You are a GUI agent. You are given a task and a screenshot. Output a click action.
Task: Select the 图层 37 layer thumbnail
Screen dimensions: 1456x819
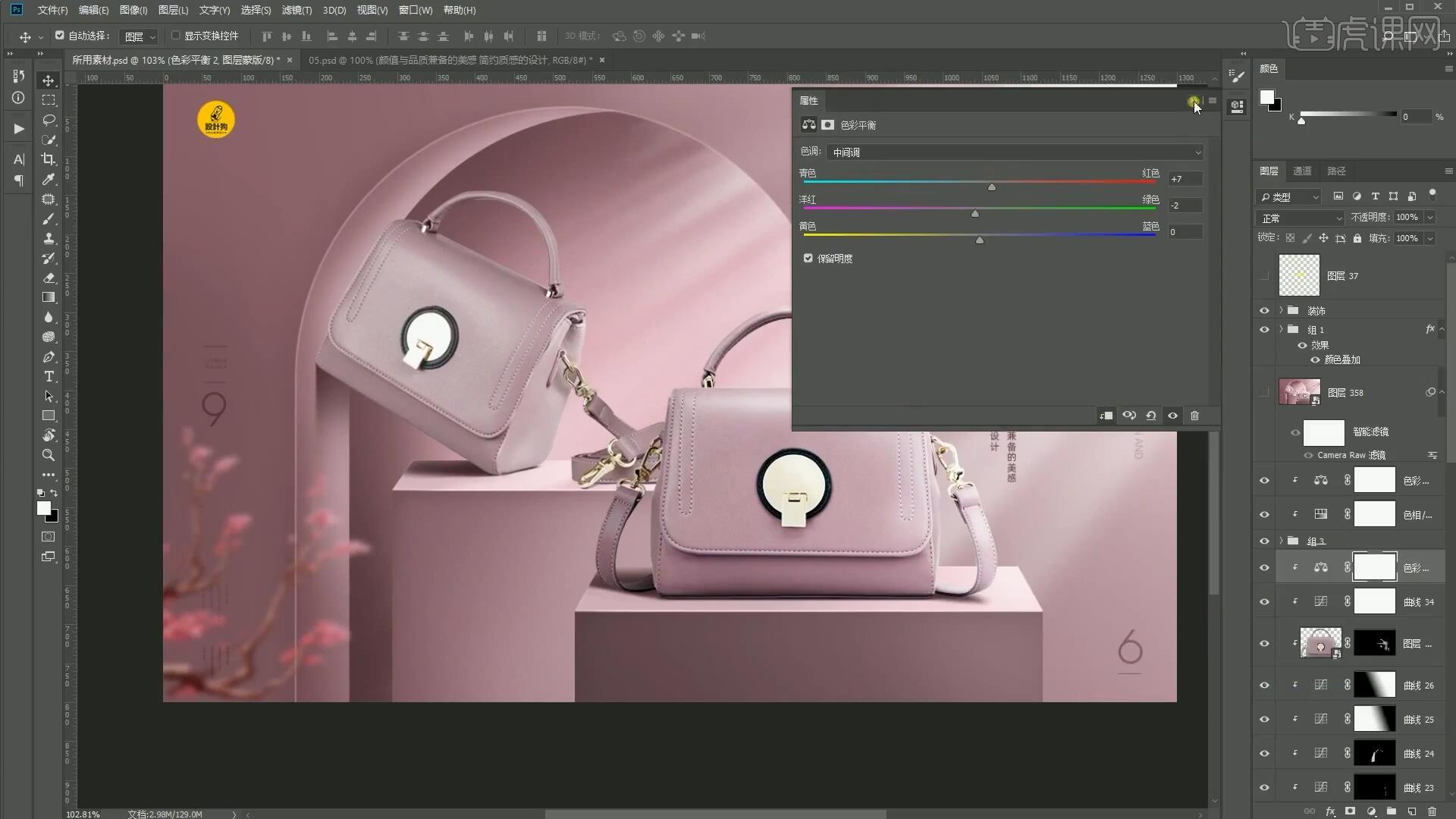(1299, 276)
